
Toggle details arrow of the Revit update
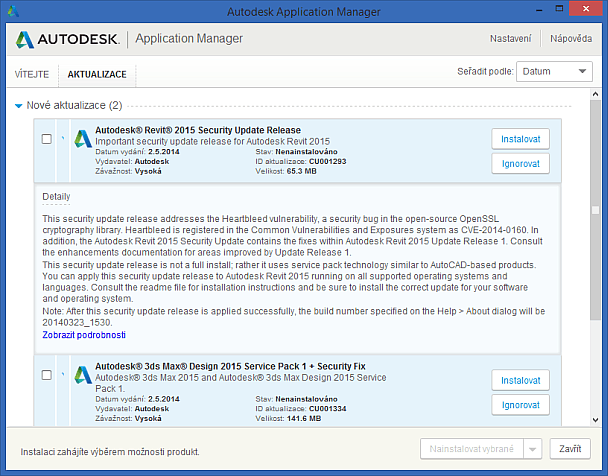pos(63,138)
